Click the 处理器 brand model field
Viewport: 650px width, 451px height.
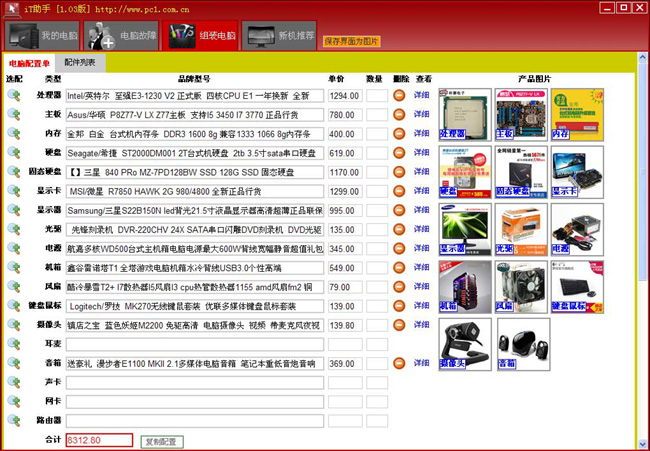pos(195,96)
